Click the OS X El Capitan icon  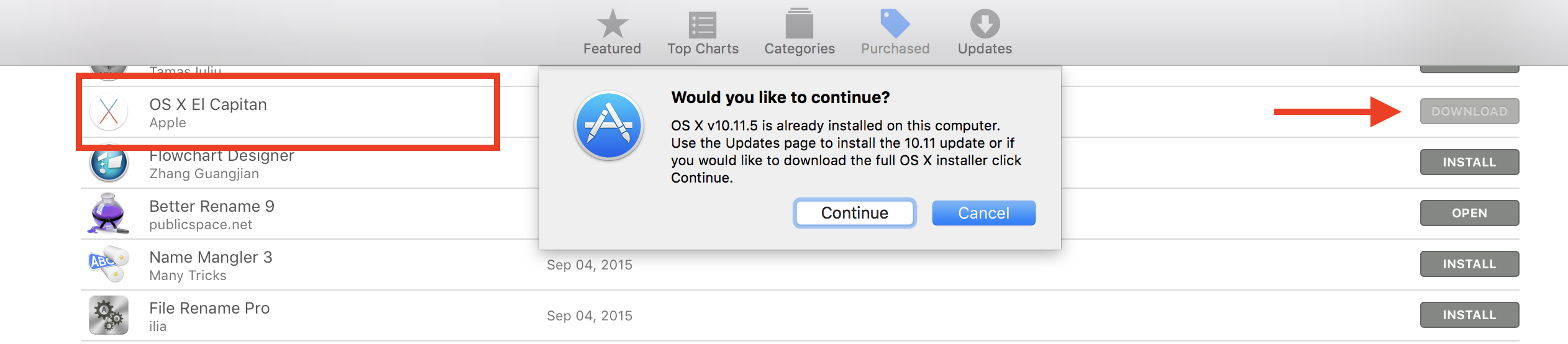(x=109, y=112)
